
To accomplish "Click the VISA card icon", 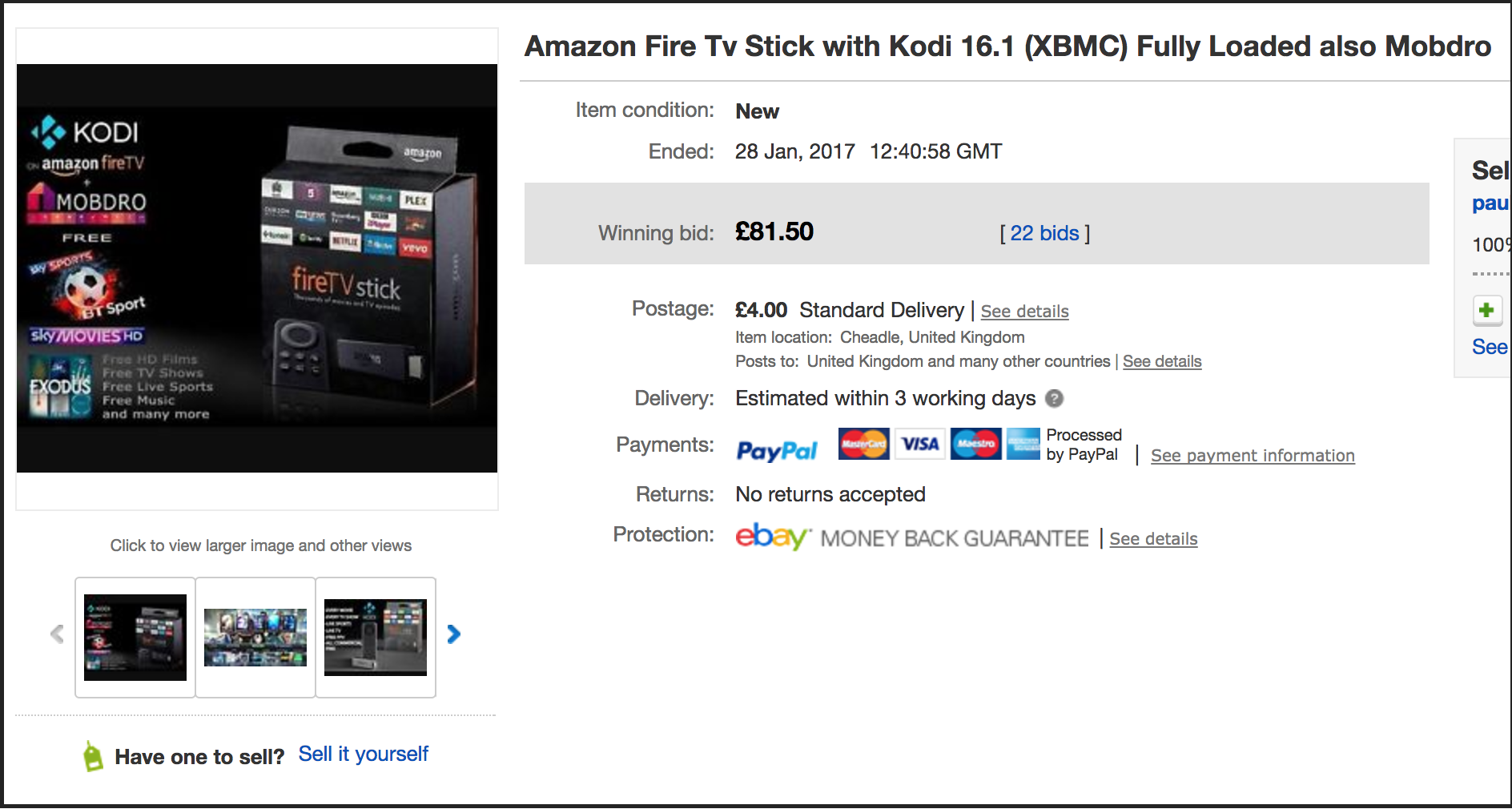I will click(919, 444).
